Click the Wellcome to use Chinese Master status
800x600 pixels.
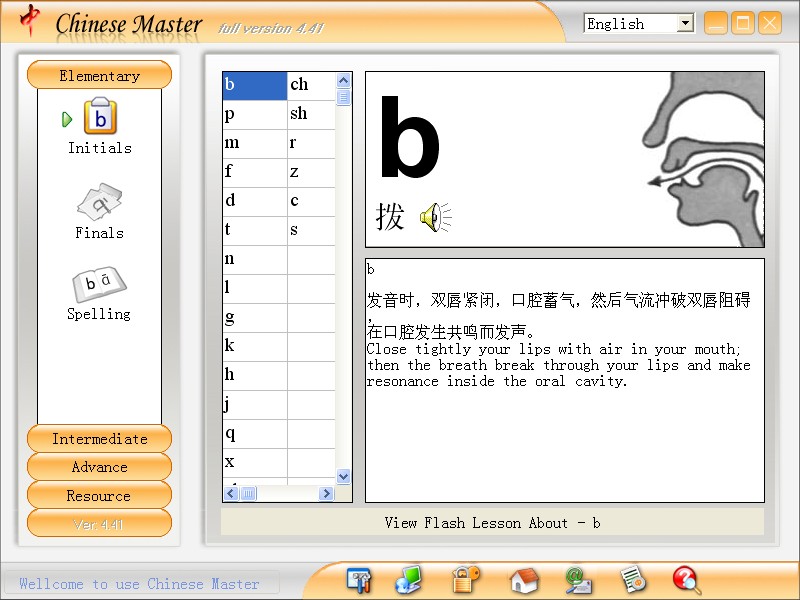(139, 583)
